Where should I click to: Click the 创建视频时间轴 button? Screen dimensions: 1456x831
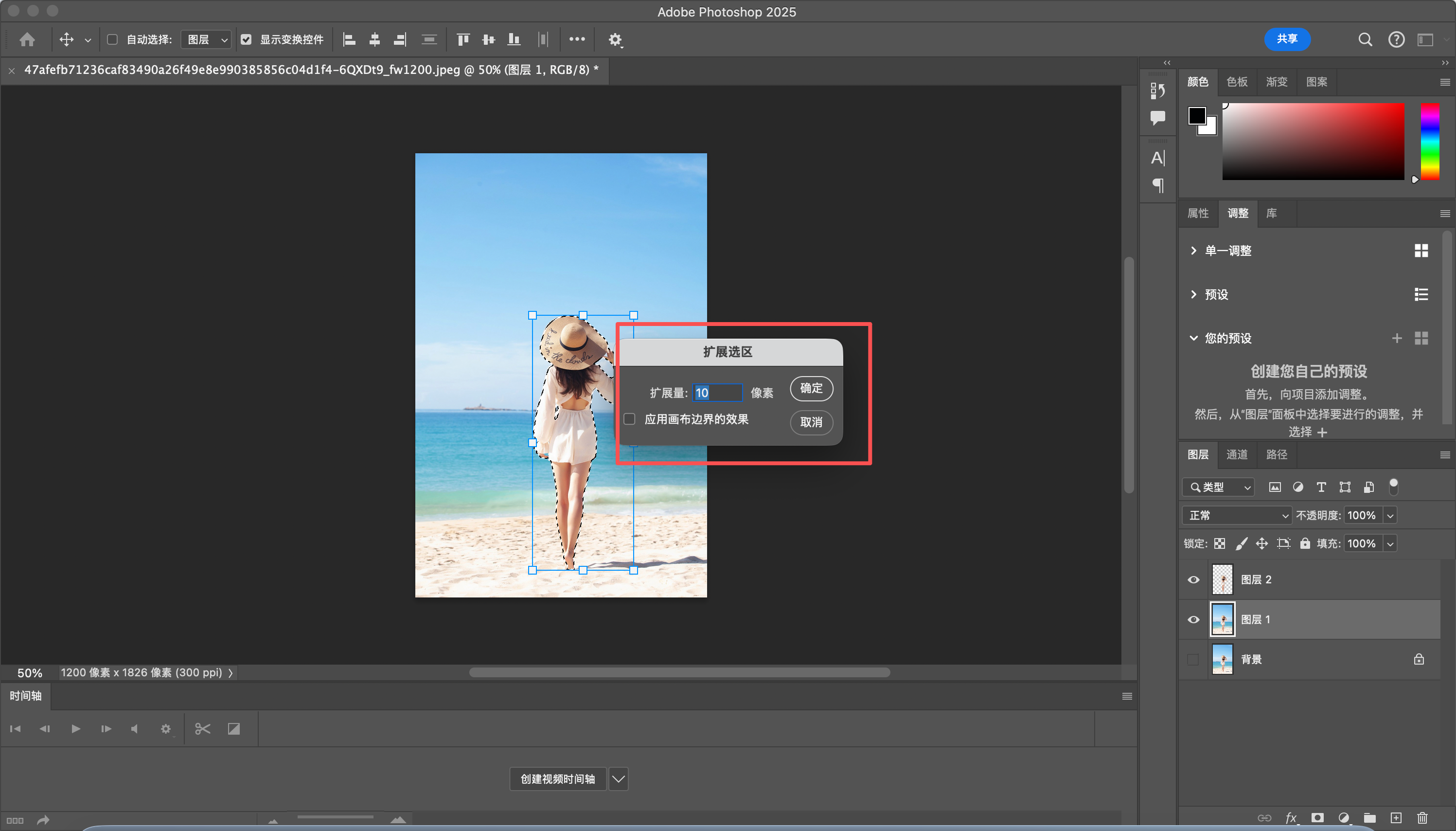[557, 778]
